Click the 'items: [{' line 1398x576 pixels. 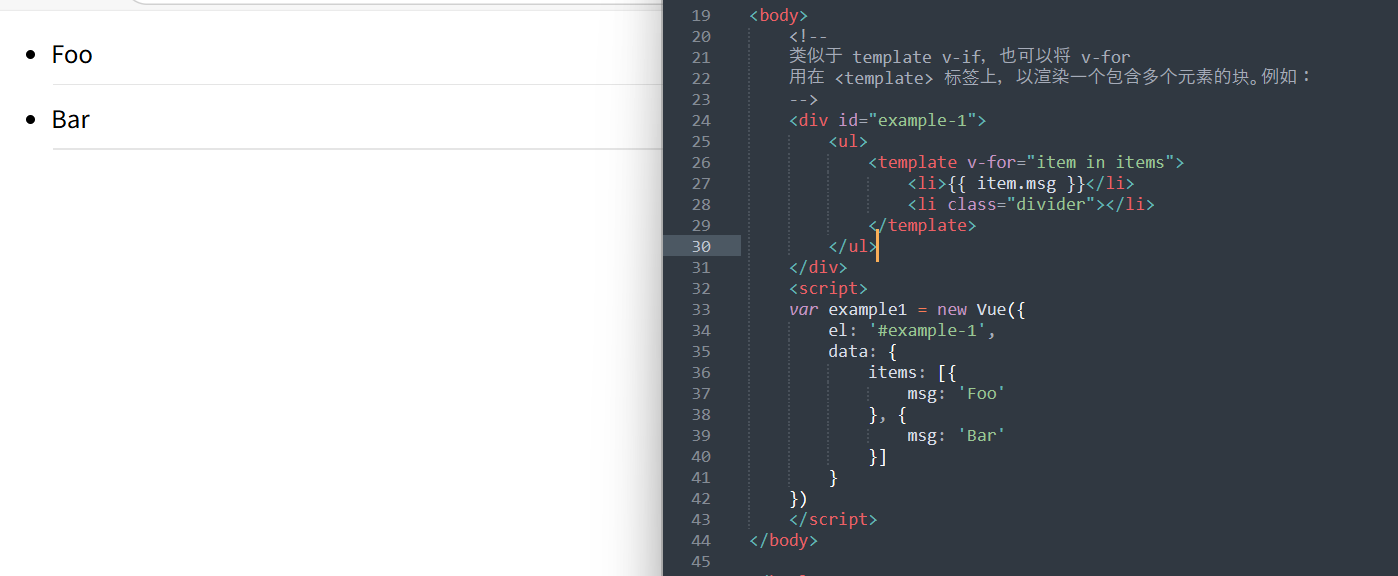pos(912,372)
